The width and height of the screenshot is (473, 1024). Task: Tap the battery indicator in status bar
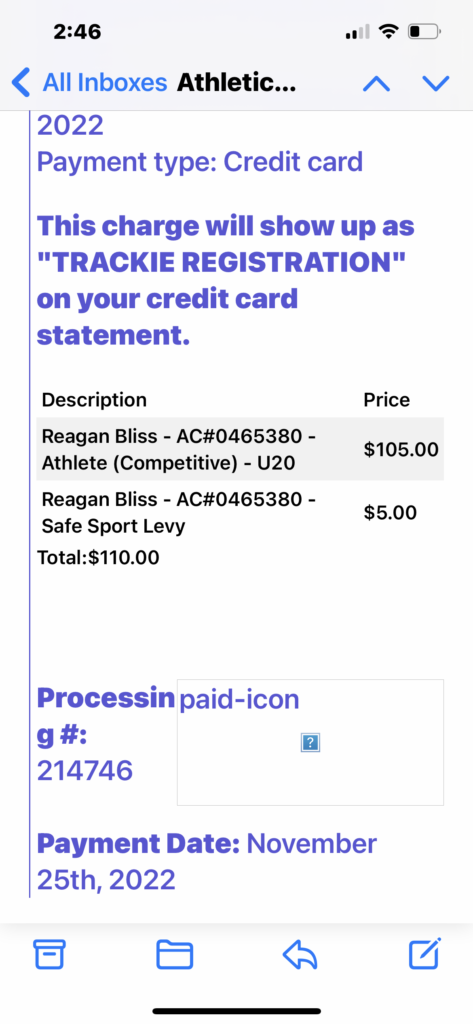click(x=425, y=31)
